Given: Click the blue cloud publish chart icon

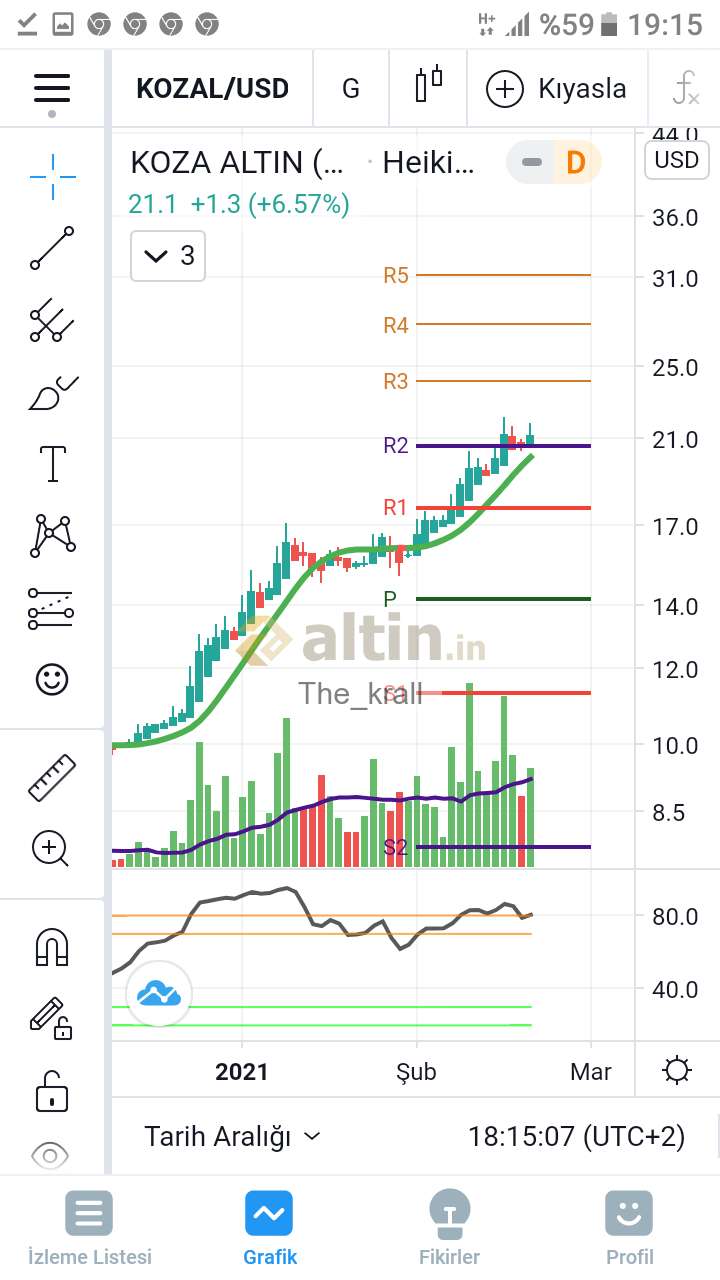Looking at the screenshot, I should click(x=158, y=993).
